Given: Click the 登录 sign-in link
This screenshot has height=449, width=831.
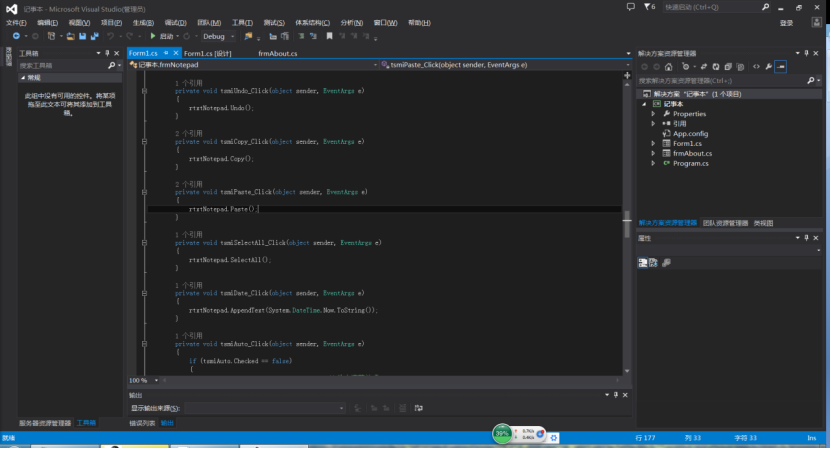Looking at the screenshot, I should pyautogui.click(x=786, y=23).
